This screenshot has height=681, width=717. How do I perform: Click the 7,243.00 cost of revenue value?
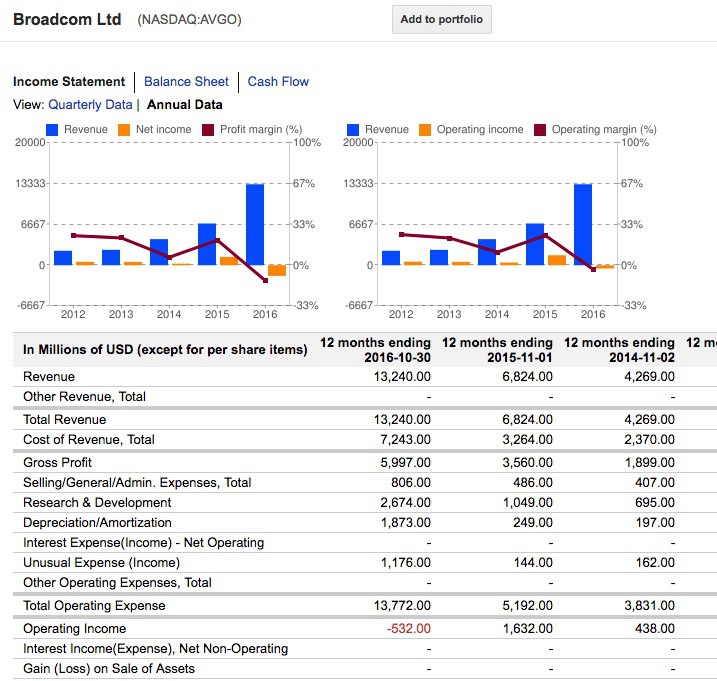406,440
